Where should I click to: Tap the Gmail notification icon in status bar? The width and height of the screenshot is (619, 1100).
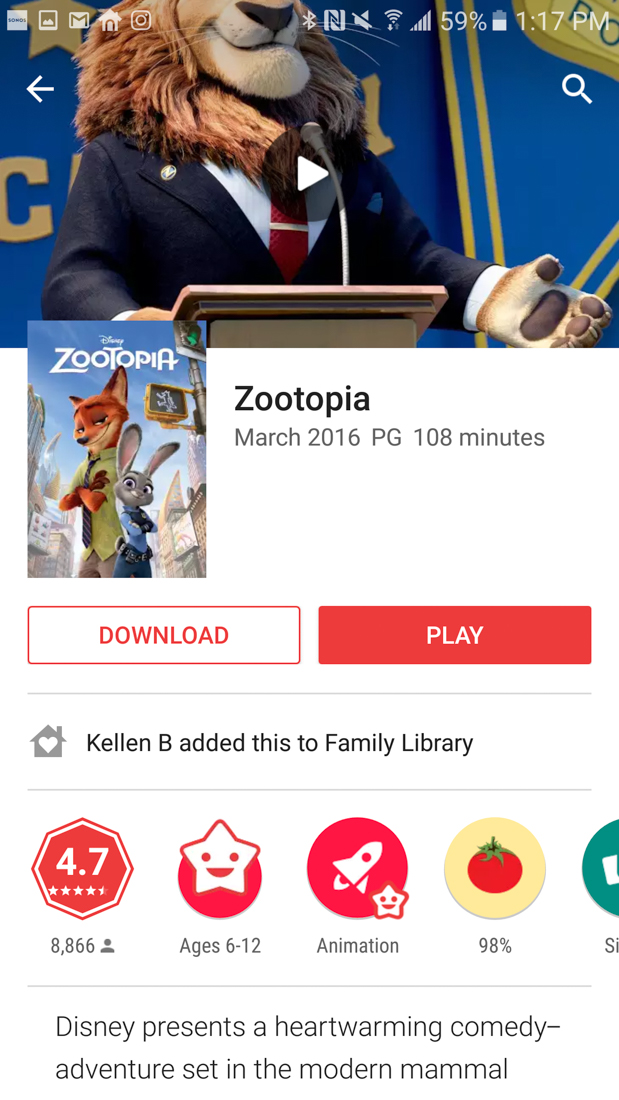coord(78,21)
